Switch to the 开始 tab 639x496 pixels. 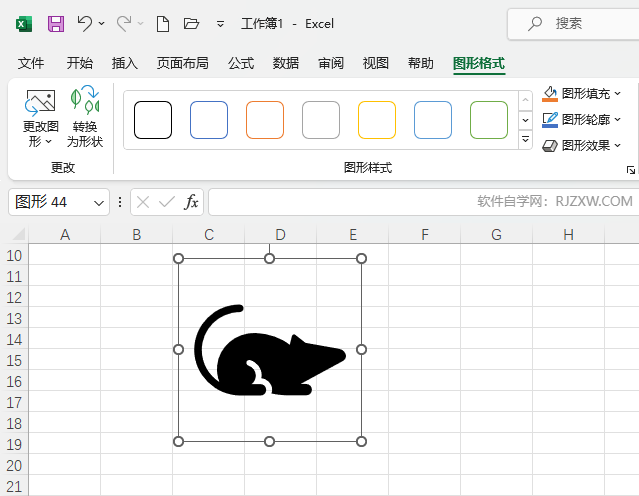(x=79, y=64)
